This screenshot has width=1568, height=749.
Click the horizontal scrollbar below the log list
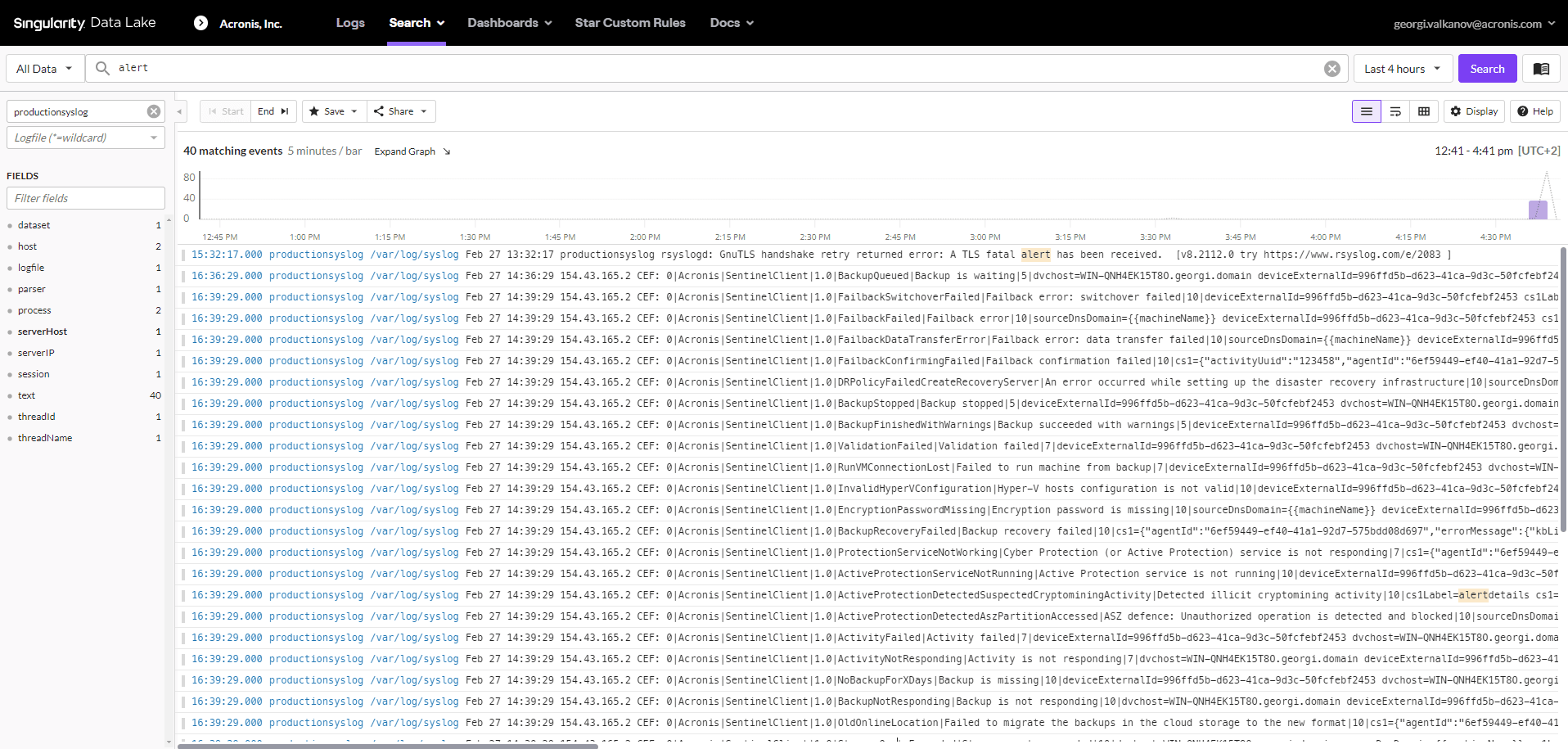[388, 746]
